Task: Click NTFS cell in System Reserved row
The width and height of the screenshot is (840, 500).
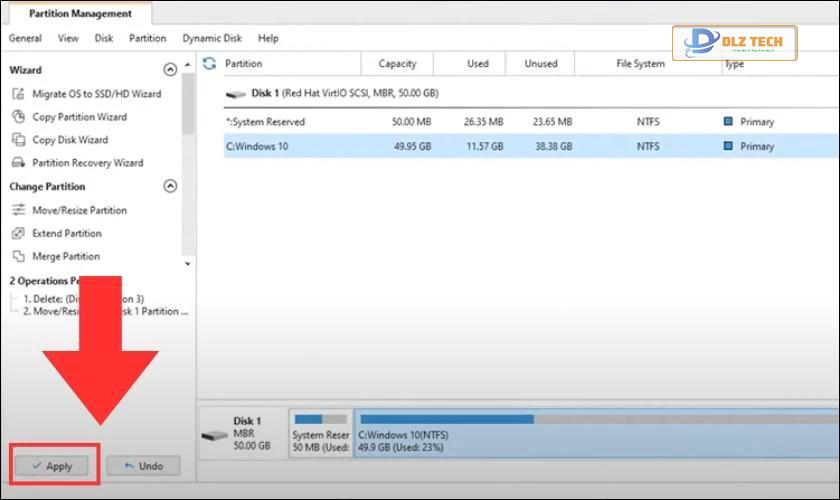Action: pos(648,122)
